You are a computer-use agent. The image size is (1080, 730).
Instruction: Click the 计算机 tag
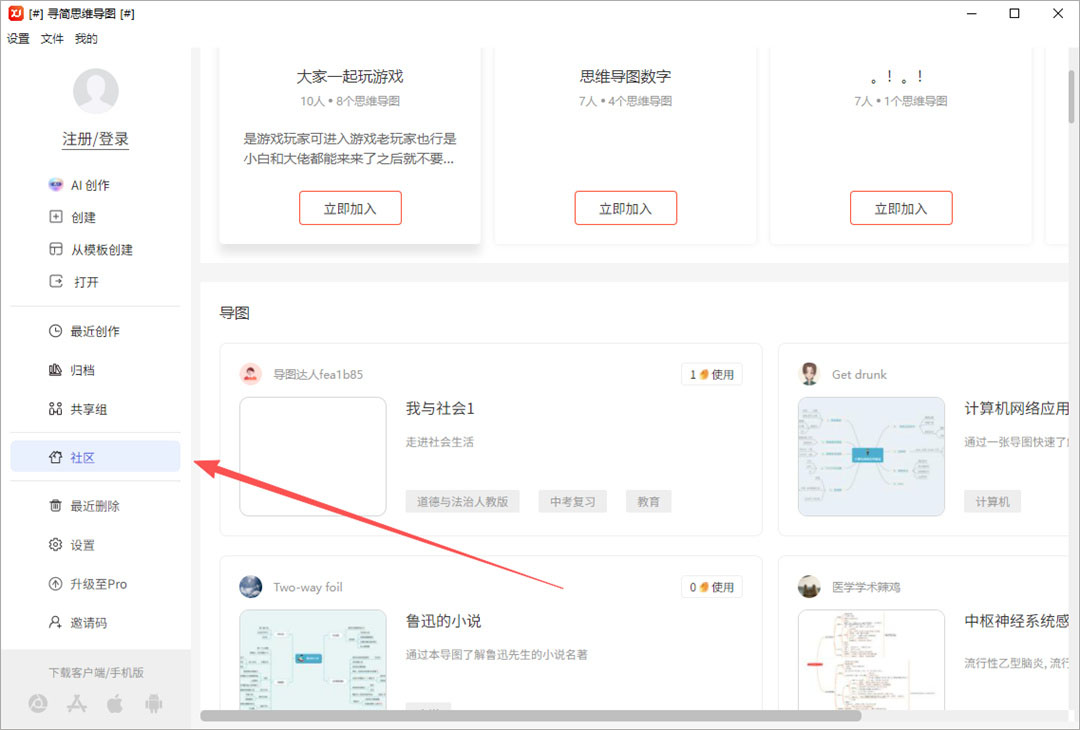pyautogui.click(x=993, y=501)
